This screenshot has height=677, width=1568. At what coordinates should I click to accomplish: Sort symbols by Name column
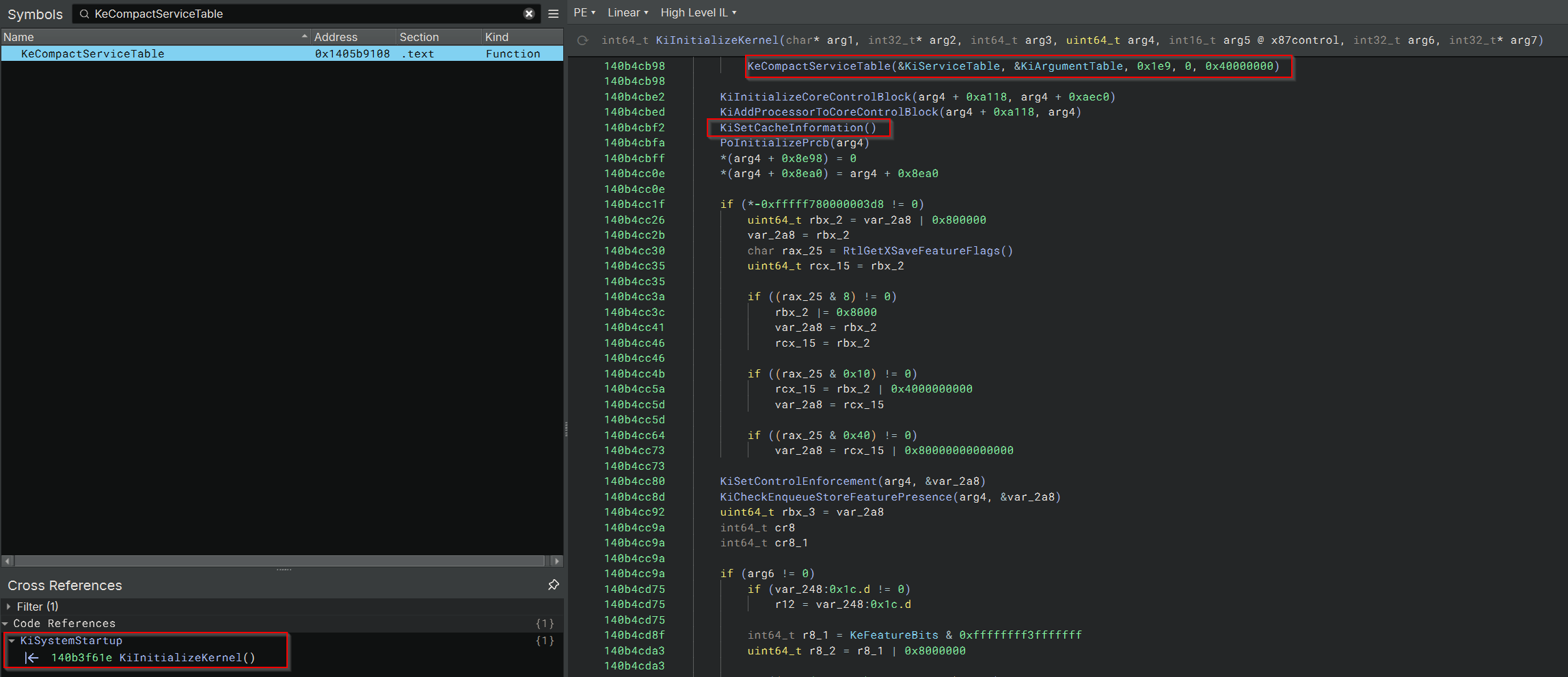pos(156,37)
